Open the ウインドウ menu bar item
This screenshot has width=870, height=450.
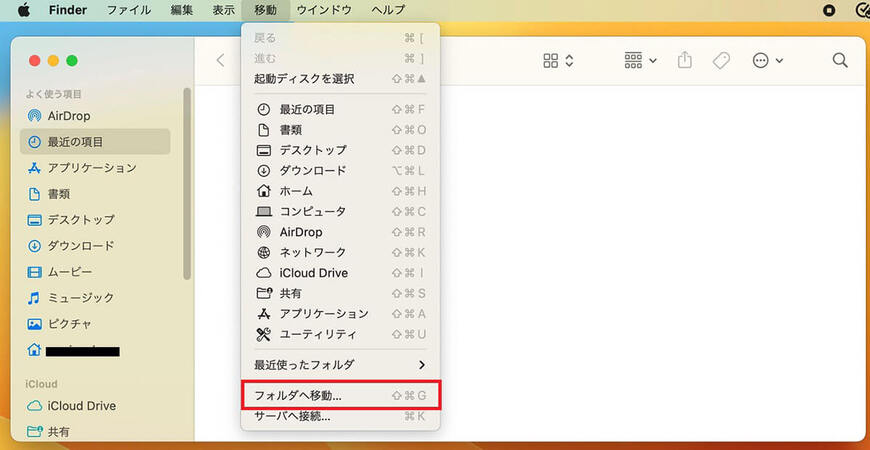click(x=325, y=10)
